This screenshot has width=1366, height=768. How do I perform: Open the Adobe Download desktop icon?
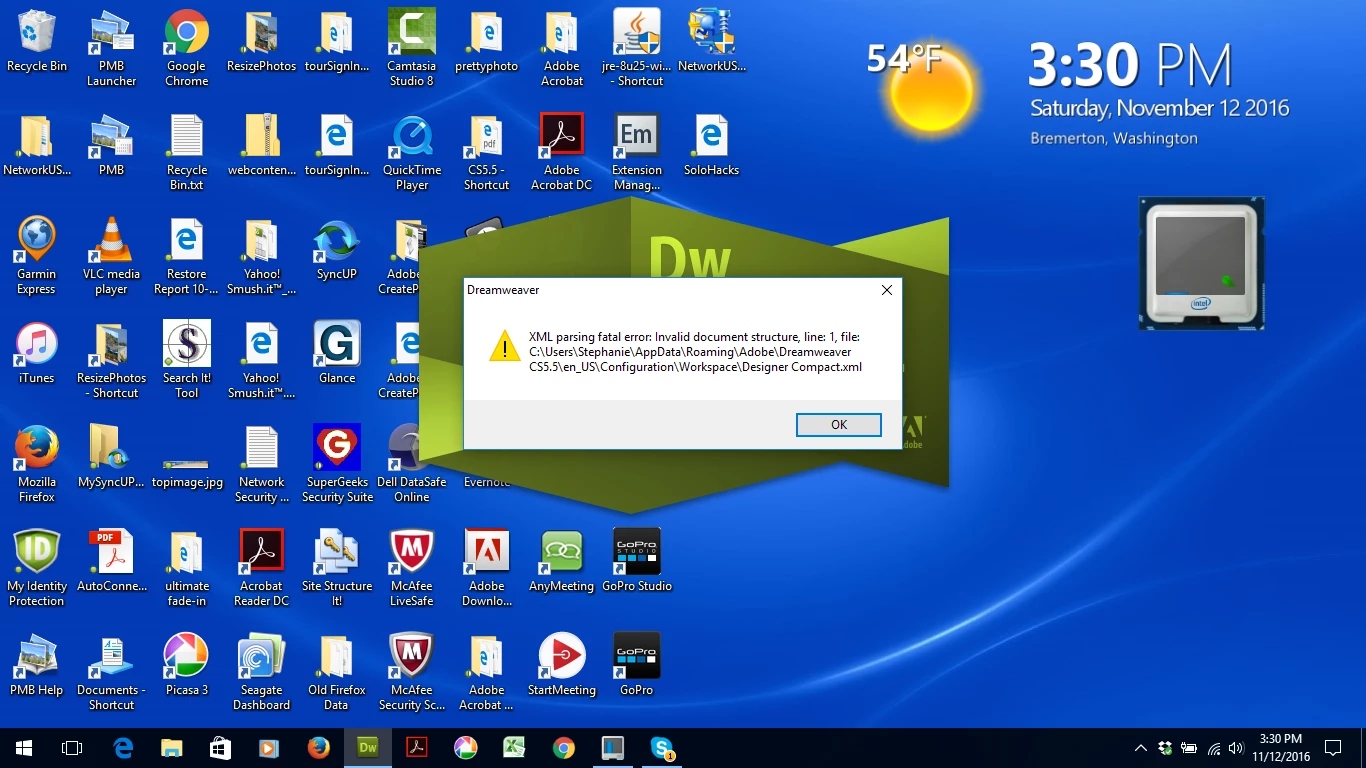(x=486, y=568)
